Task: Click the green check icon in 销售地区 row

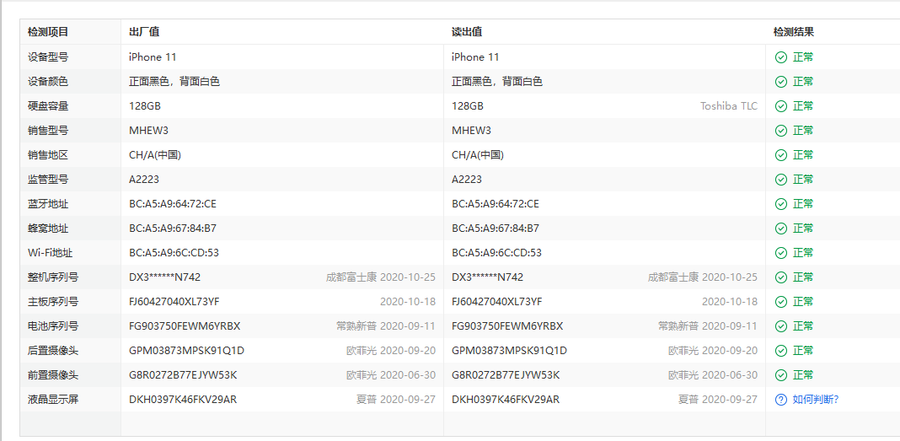Action: coord(781,155)
